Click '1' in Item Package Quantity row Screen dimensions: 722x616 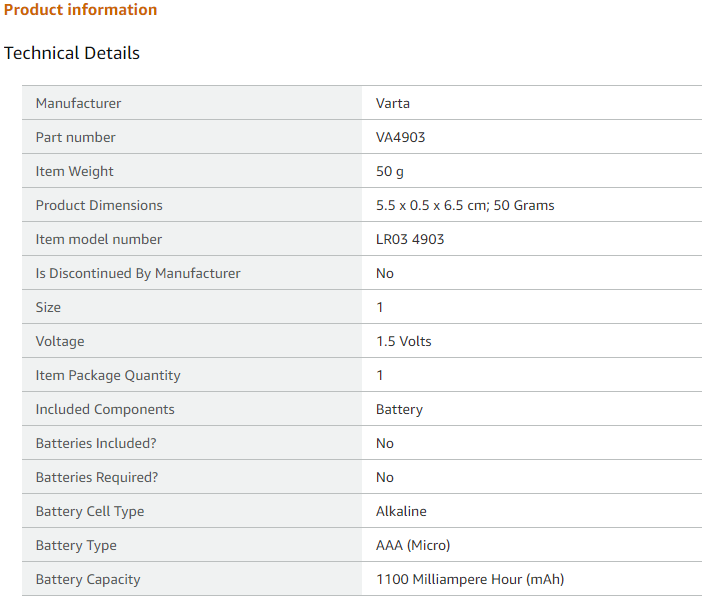(379, 376)
